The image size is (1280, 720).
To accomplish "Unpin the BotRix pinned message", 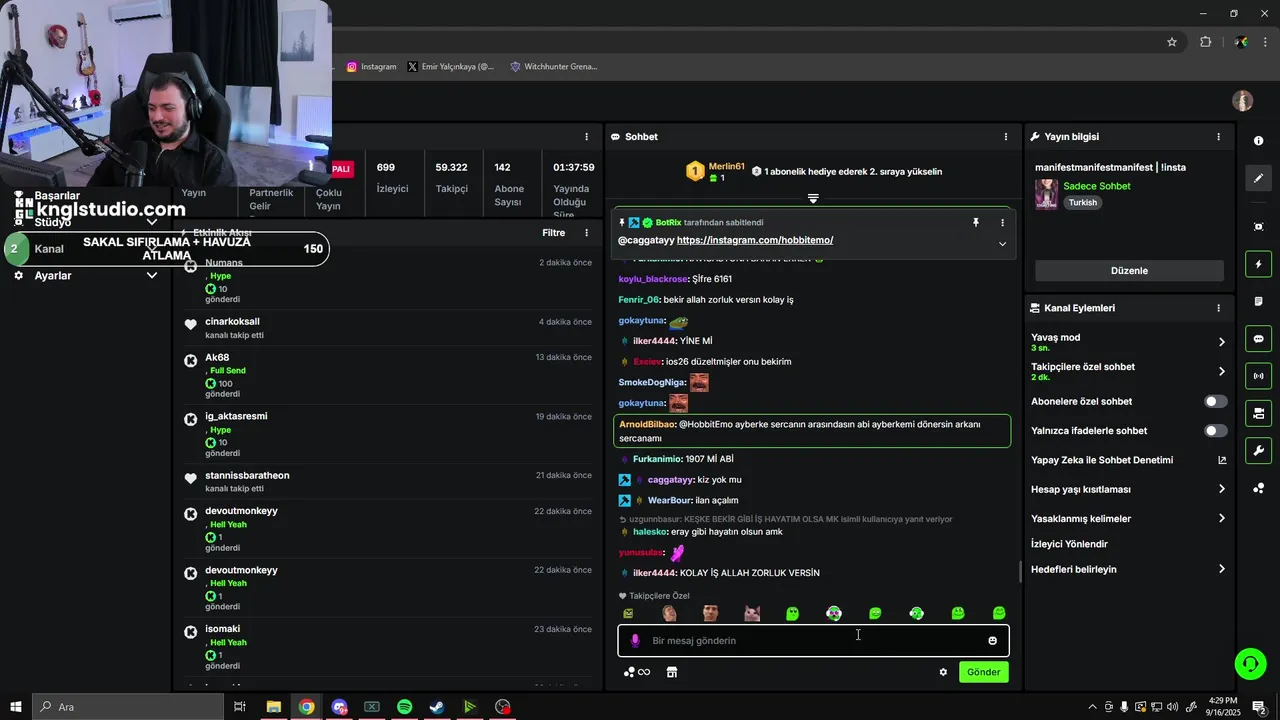I will tap(976, 222).
